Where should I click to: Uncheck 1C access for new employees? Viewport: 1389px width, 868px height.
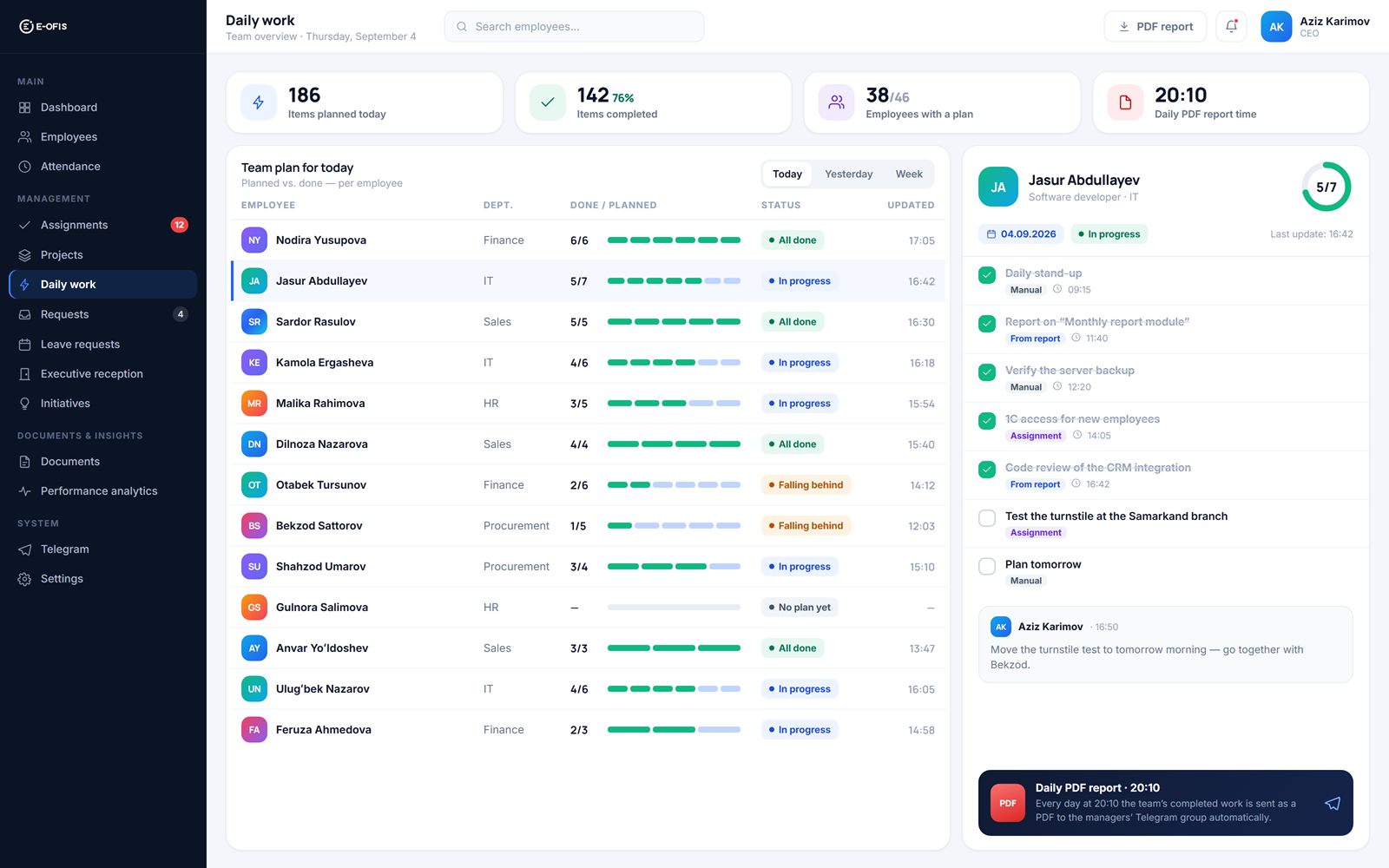click(987, 421)
